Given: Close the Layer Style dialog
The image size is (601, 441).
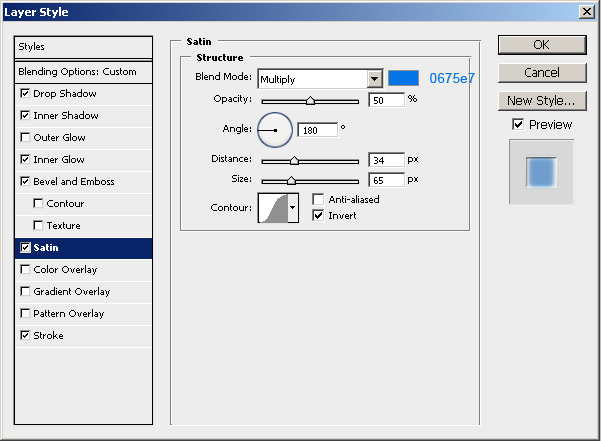Looking at the screenshot, I should point(585,11).
